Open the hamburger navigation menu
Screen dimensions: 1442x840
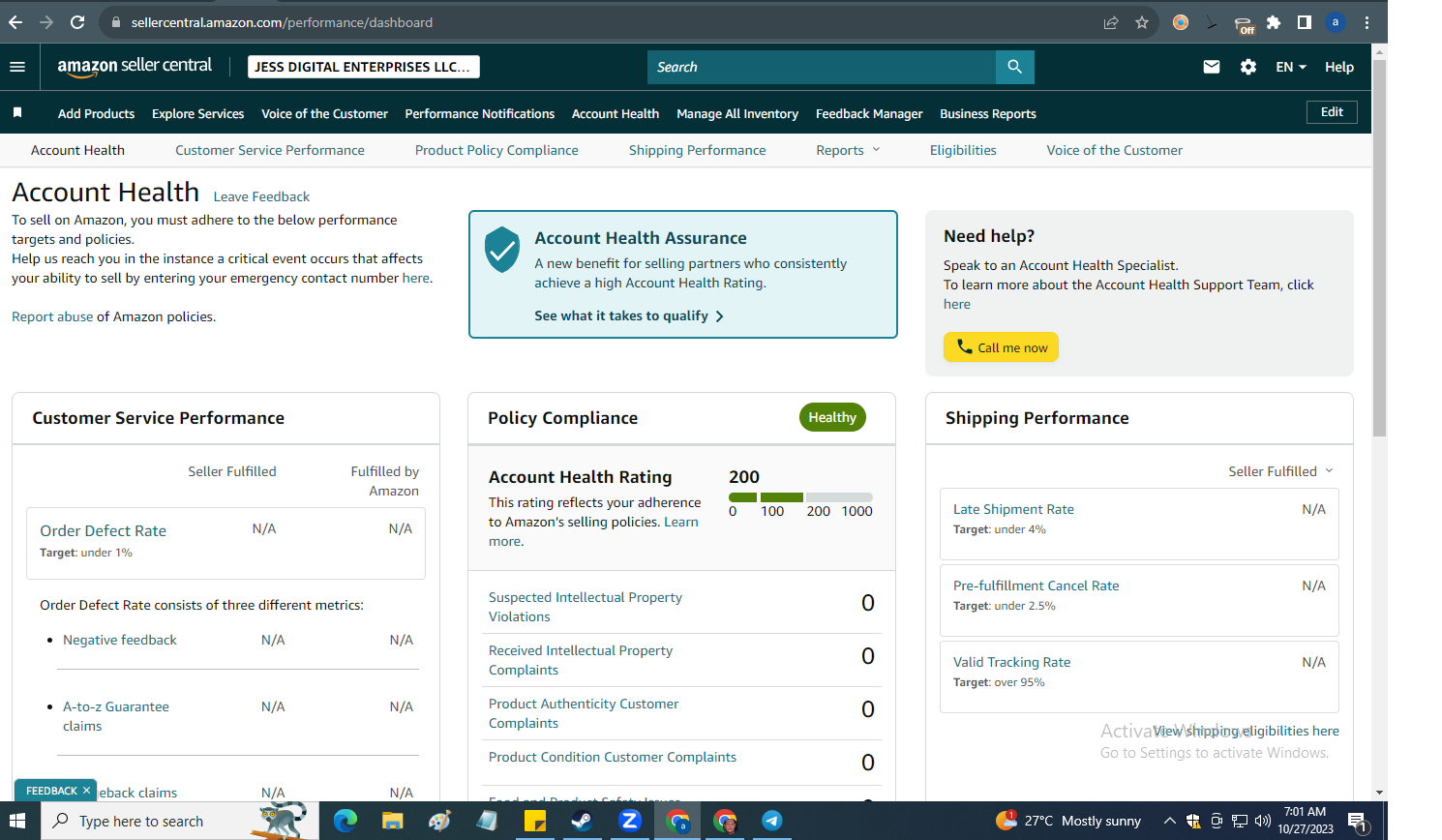(17, 67)
